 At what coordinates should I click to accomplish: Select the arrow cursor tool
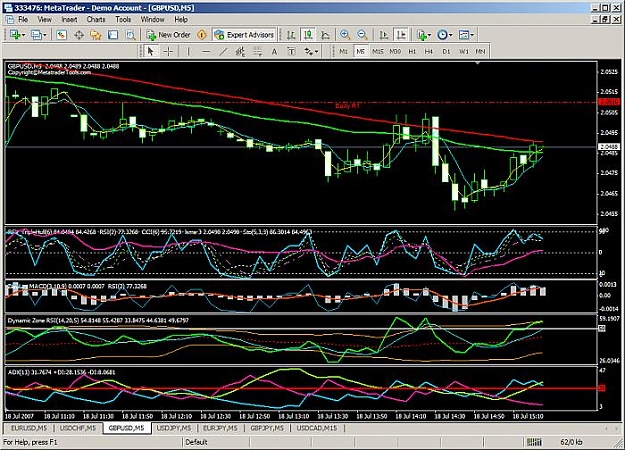150,51
